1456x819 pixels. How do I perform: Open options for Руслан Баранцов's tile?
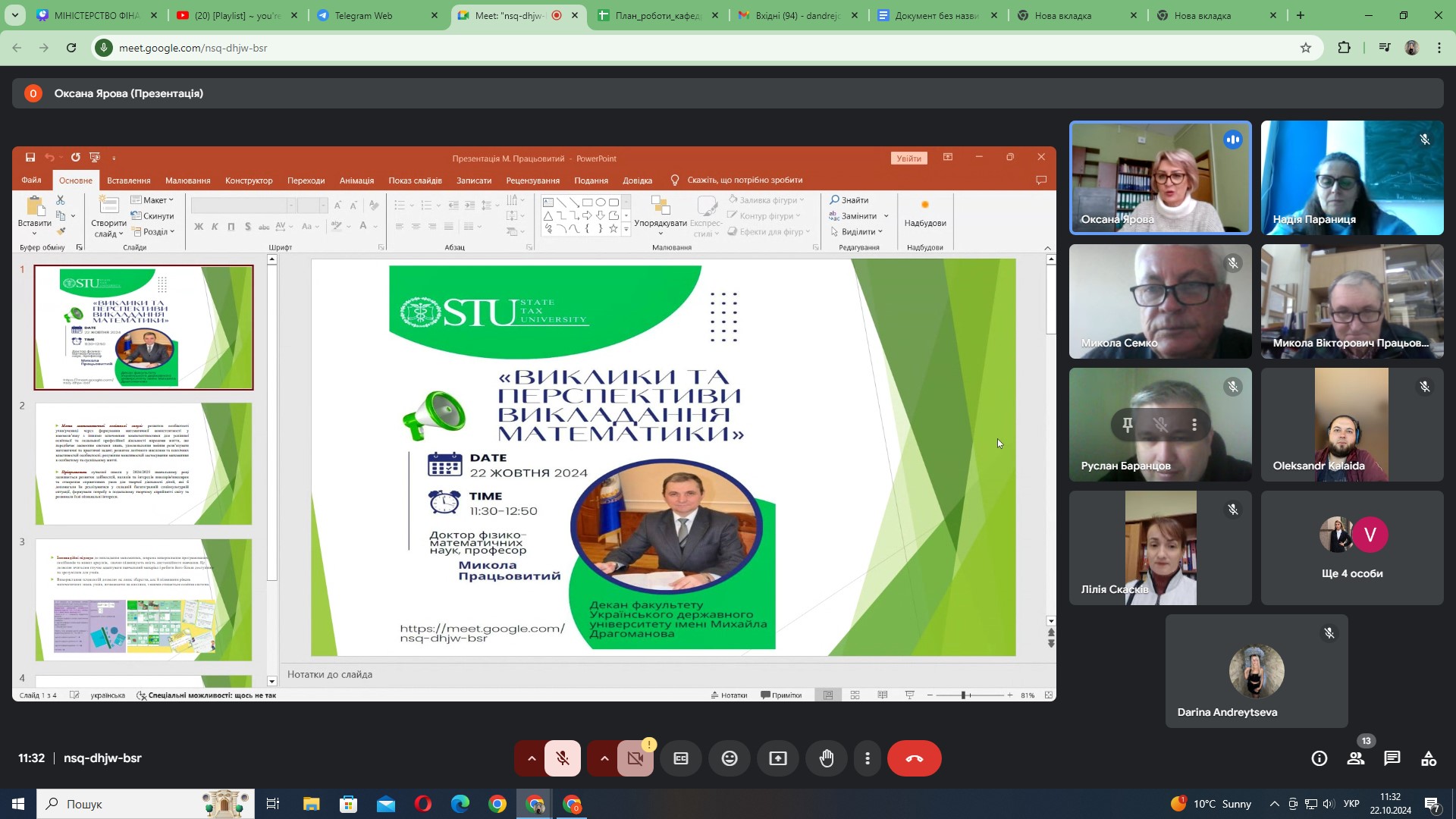click(x=1194, y=425)
